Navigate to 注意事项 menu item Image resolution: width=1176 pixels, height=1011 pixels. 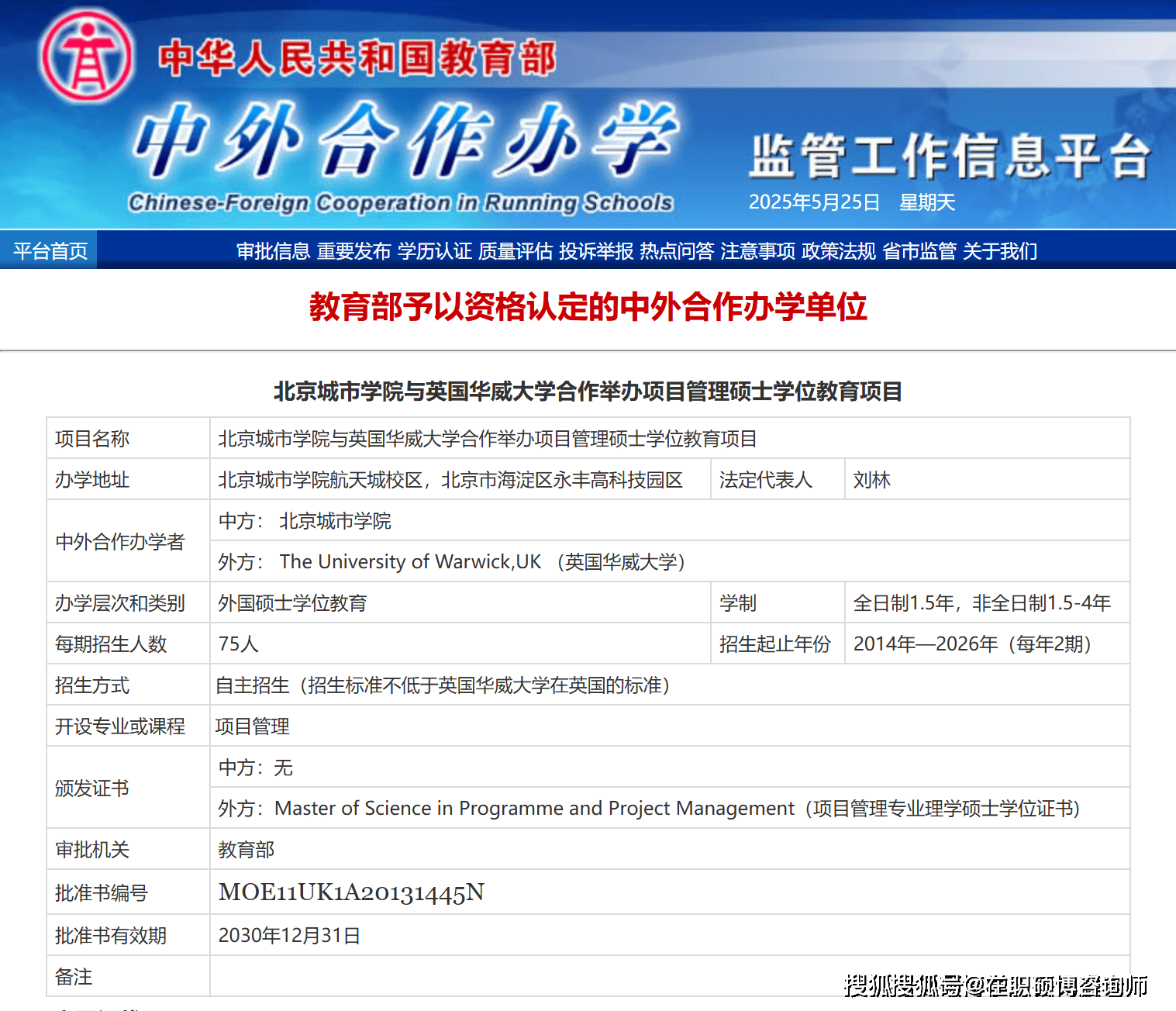click(x=757, y=251)
